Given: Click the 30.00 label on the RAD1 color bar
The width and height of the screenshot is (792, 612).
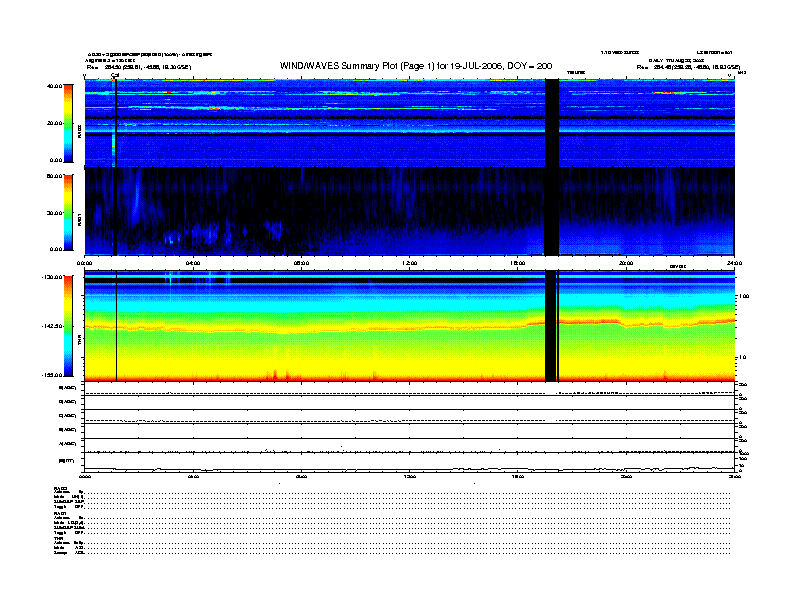Looking at the screenshot, I should click(54, 213).
